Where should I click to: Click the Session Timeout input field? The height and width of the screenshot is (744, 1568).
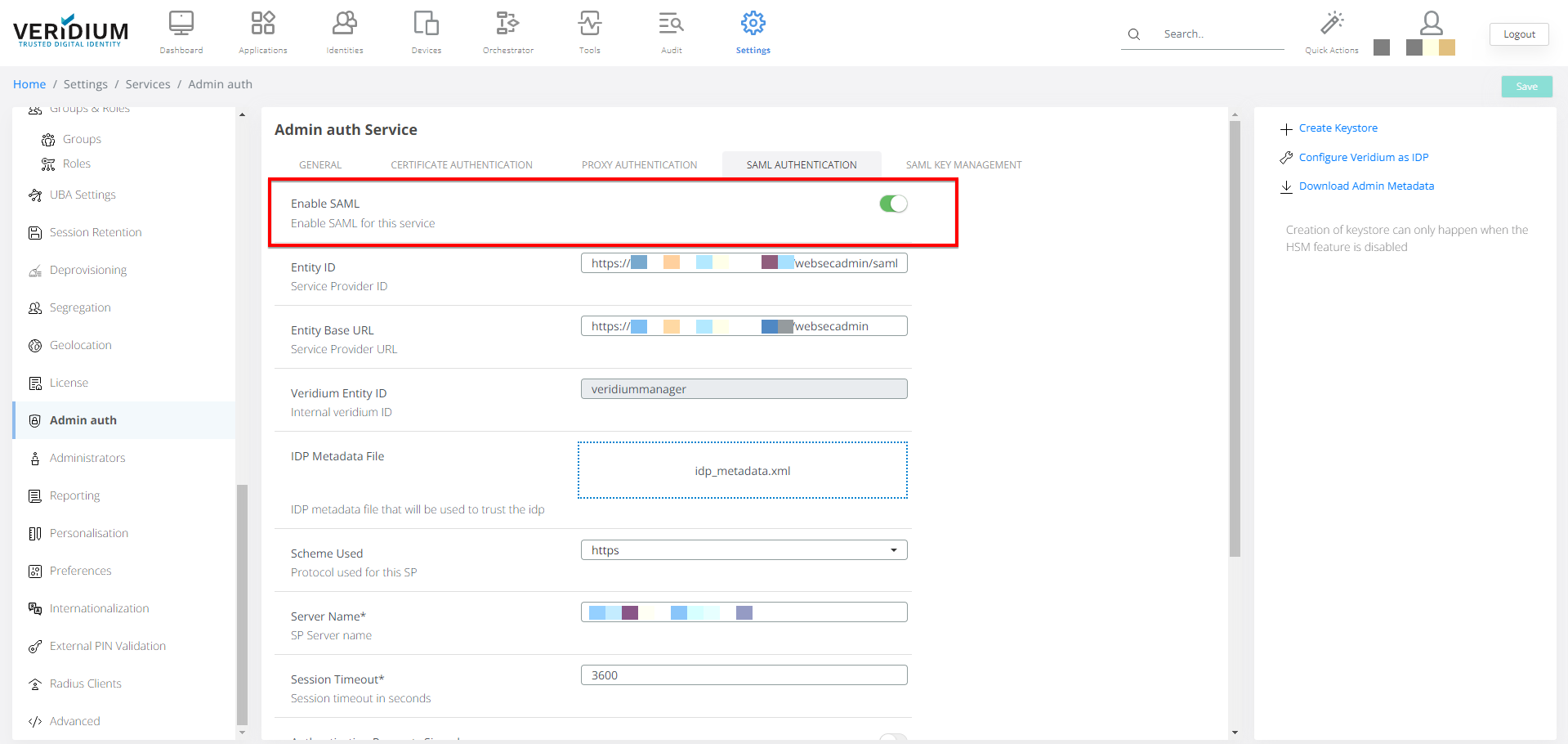[x=743, y=675]
